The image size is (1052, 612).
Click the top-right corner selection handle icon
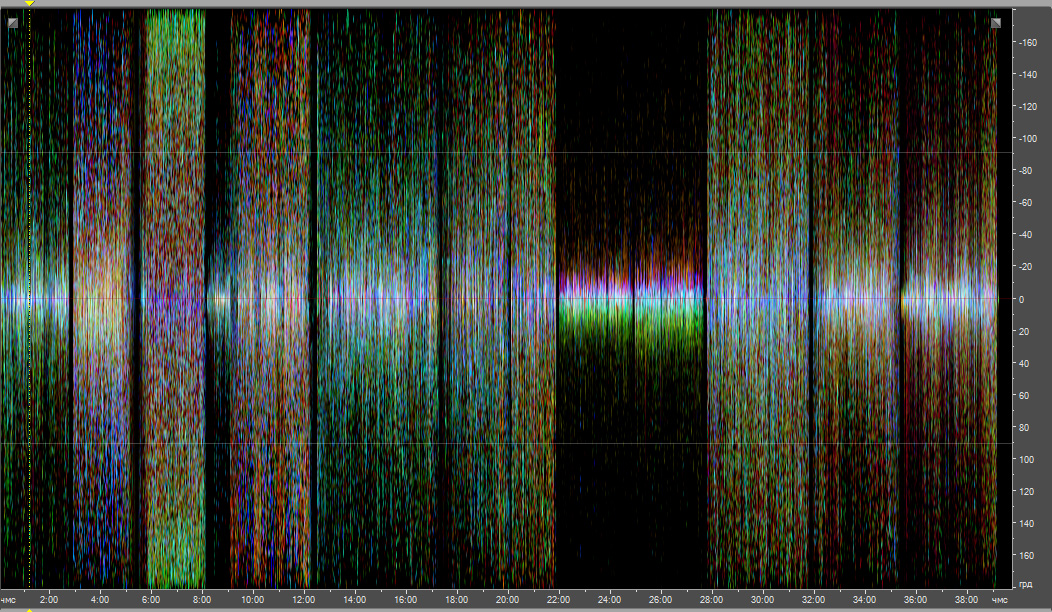pyautogui.click(x=995, y=21)
